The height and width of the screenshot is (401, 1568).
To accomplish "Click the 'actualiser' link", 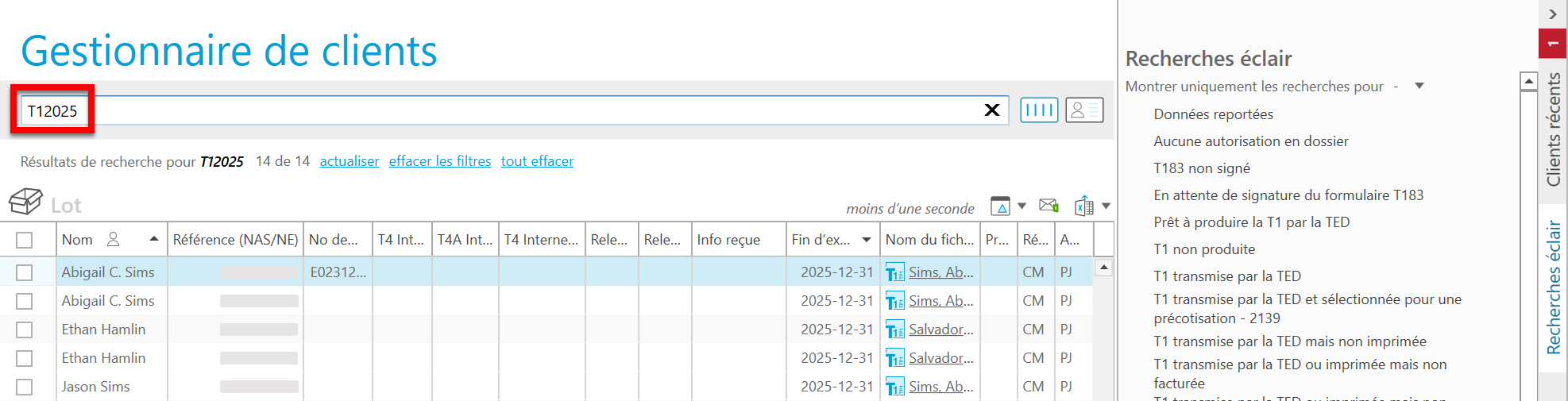I will pyautogui.click(x=349, y=161).
